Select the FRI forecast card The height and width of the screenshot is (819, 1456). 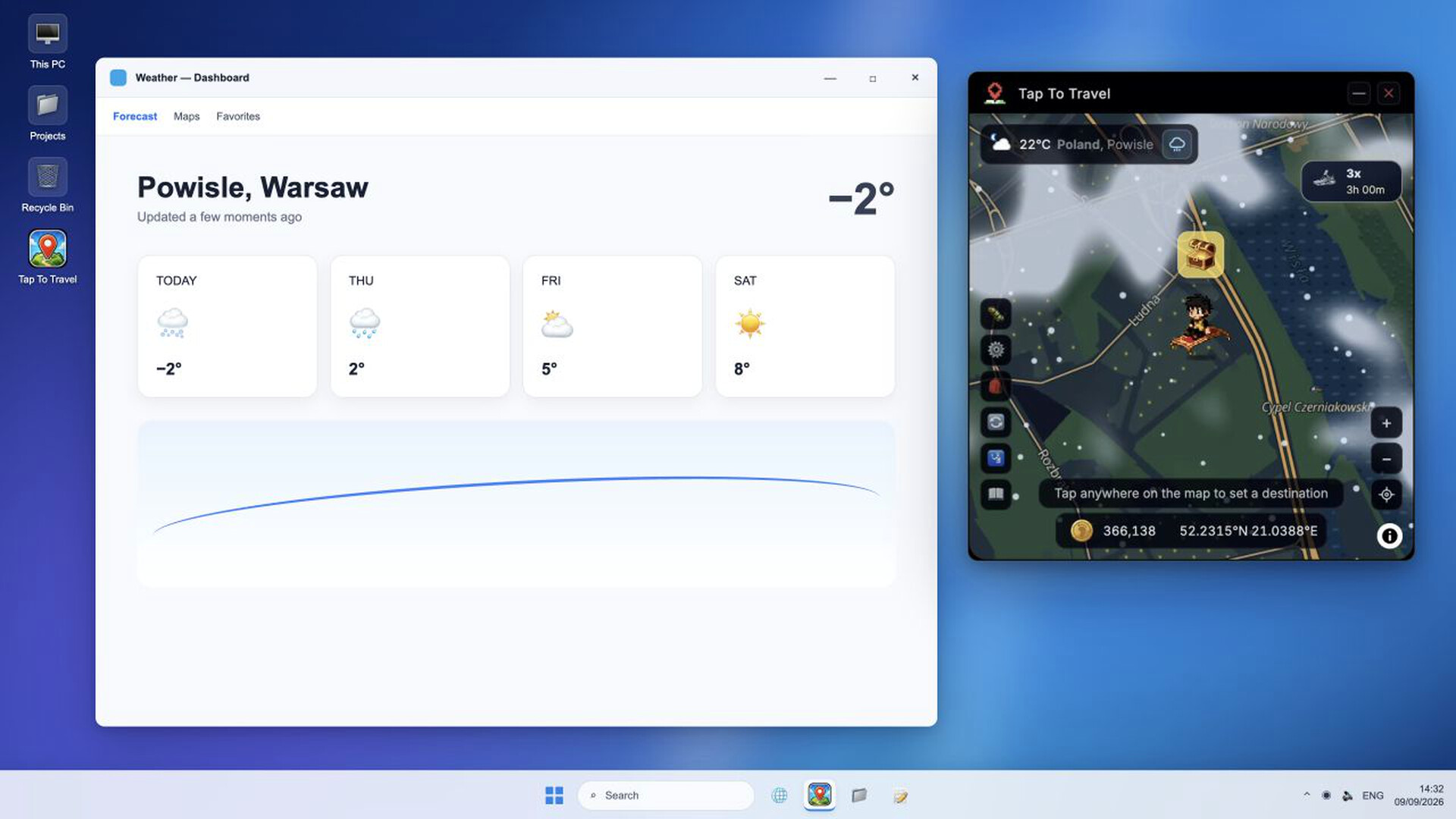pyautogui.click(x=612, y=326)
